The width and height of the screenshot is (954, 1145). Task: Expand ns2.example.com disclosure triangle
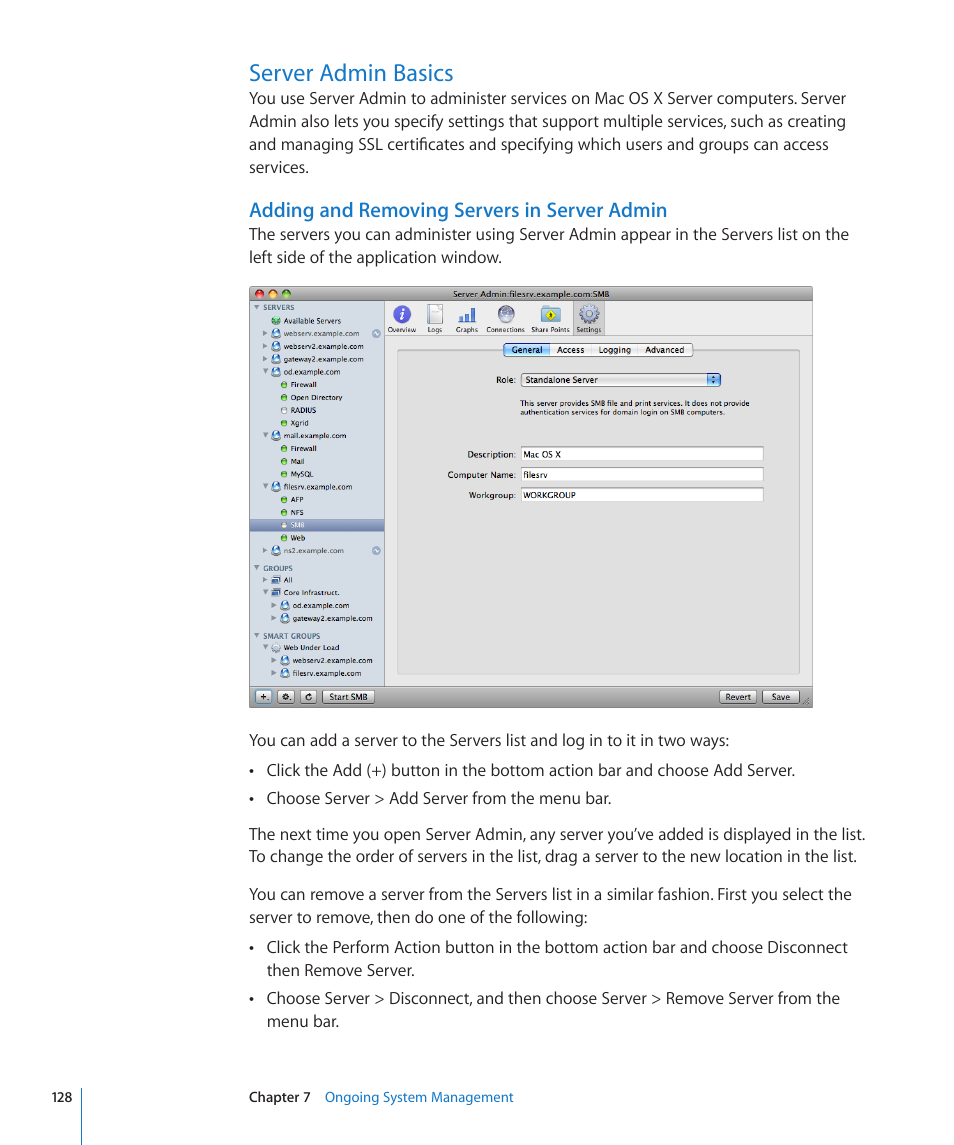click(265, 551)
